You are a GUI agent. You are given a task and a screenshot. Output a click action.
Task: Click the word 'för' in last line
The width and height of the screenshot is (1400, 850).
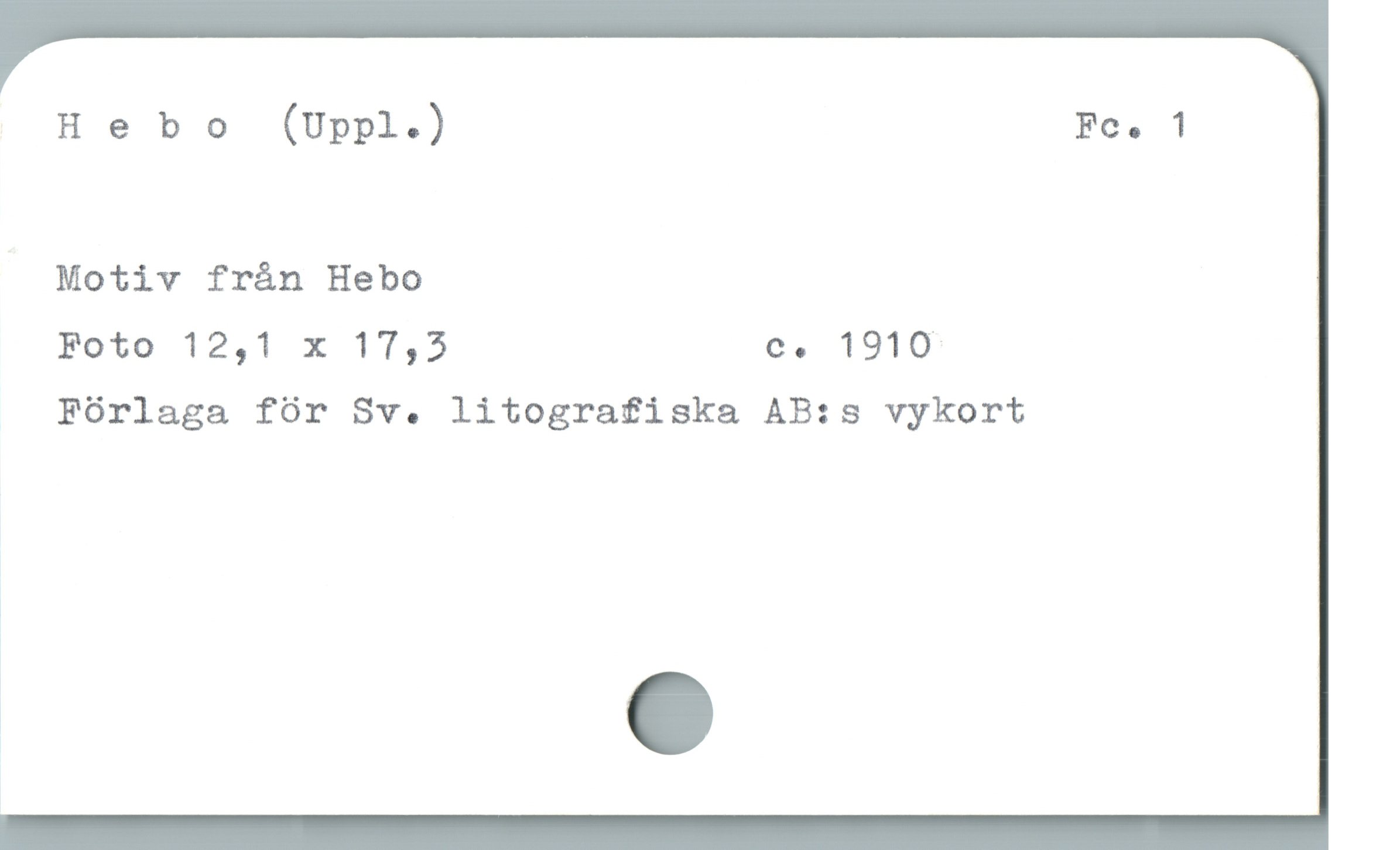[291, 411]
